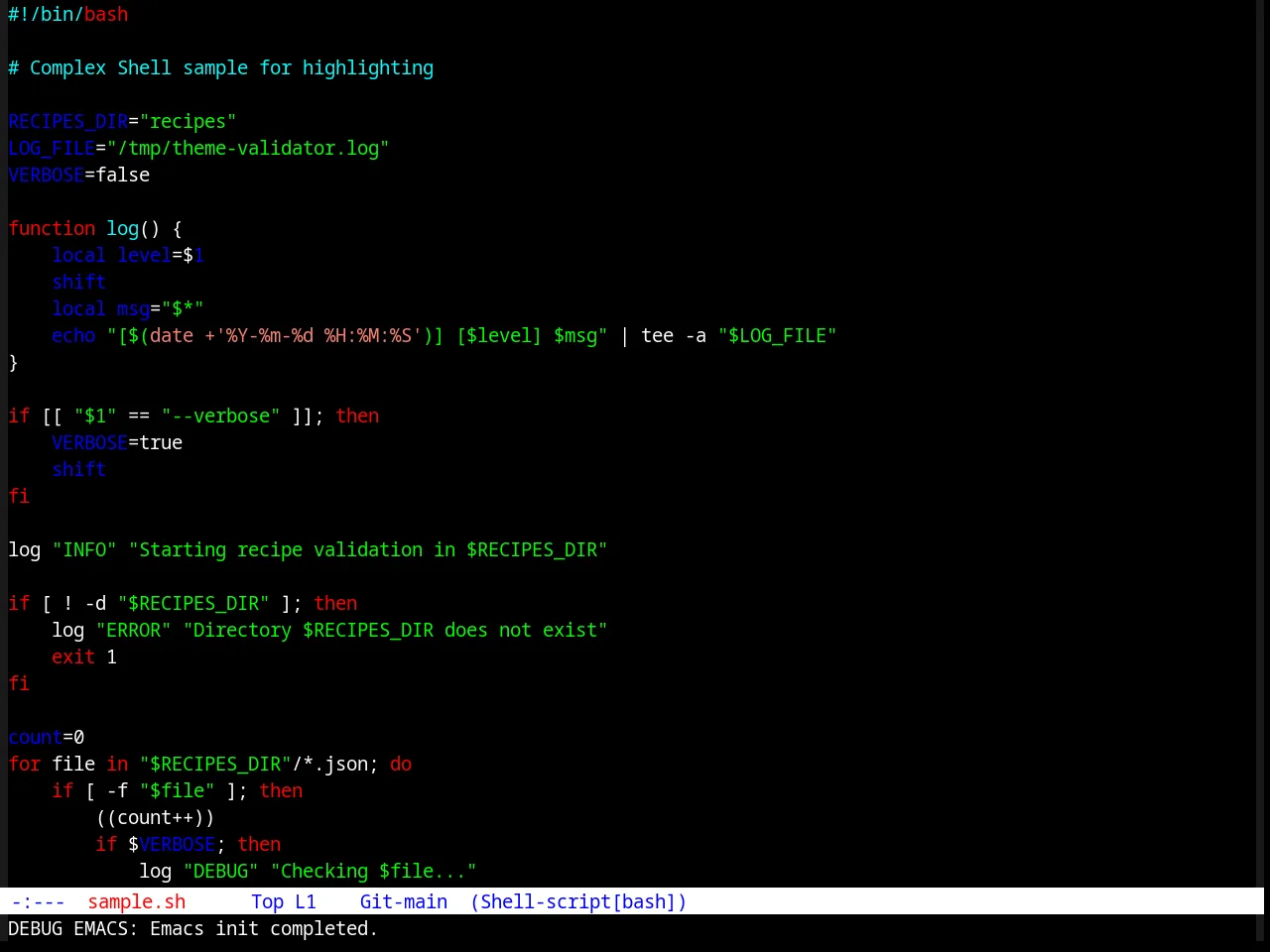The width and height of the screenshot is (1270, 952).
Task: Click the [$level] text in echo string
Action: point(499,335)
